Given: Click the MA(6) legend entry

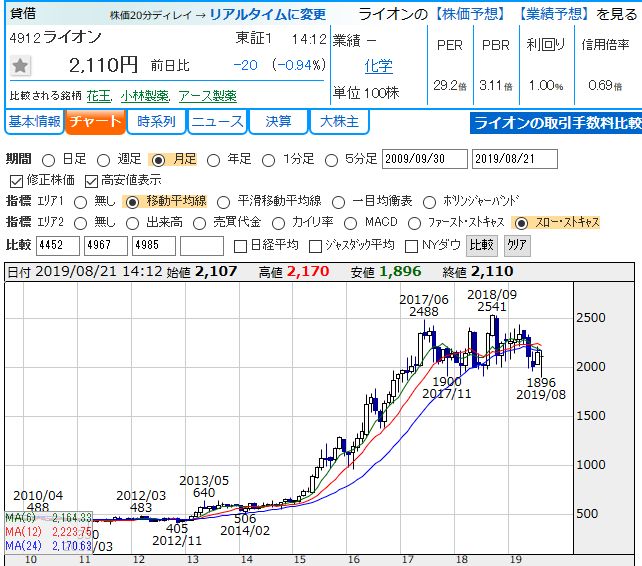Looking at the screenshot, I should [48, 517].
